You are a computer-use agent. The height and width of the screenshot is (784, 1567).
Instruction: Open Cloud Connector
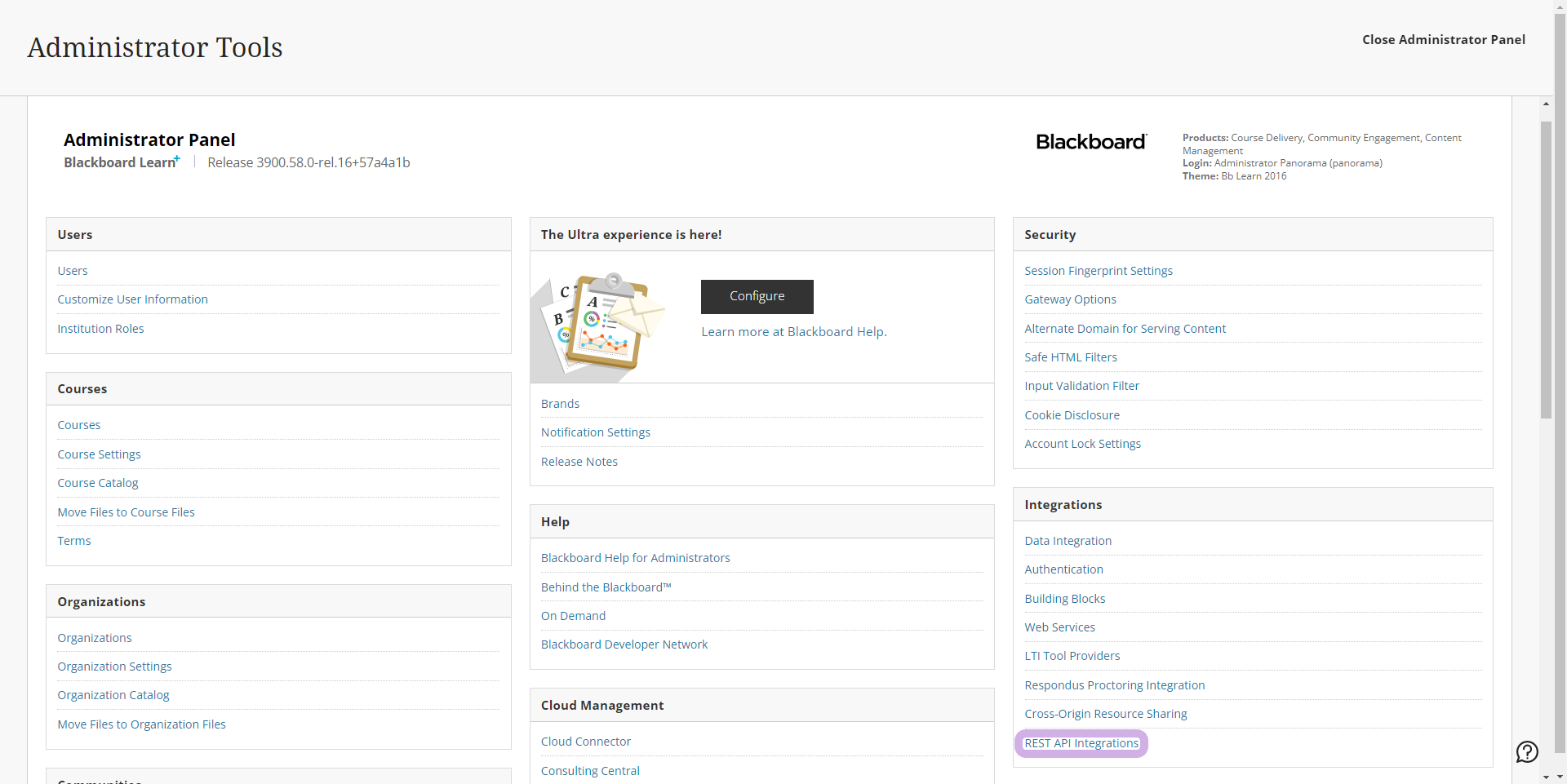pyautogui.click(x=586, y=742)
